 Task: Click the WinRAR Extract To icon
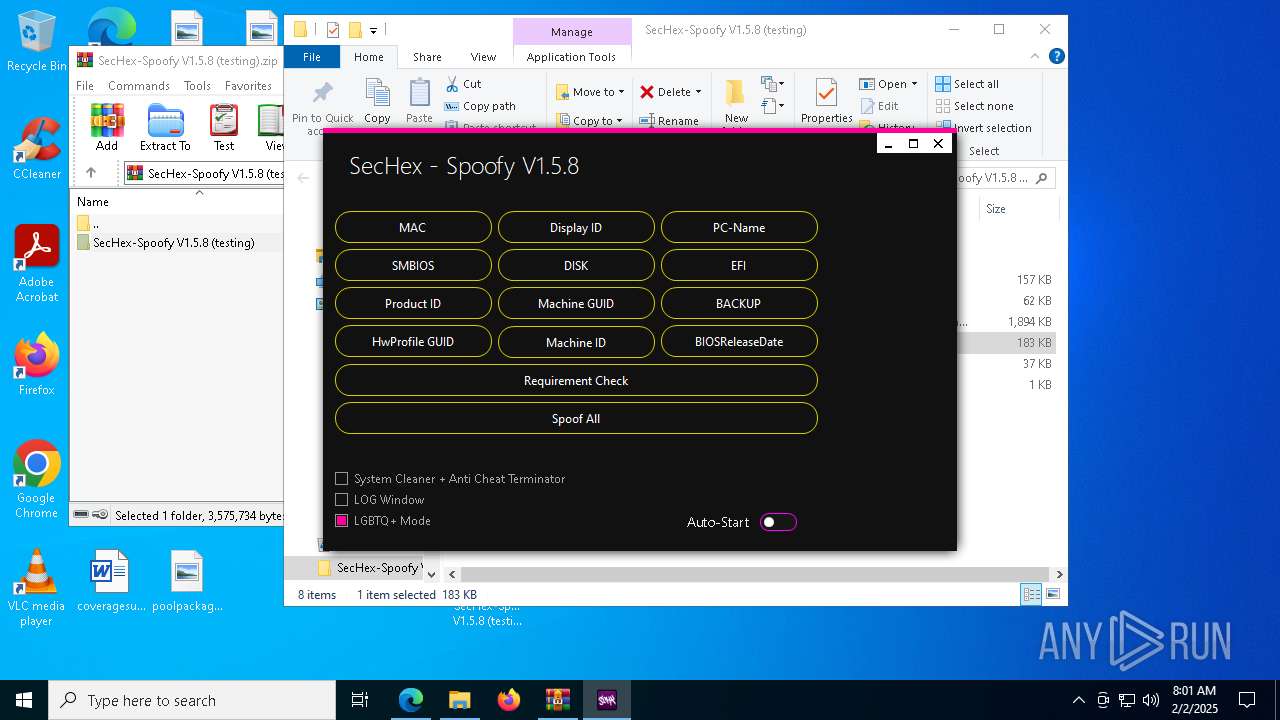[x=165, y=121]
